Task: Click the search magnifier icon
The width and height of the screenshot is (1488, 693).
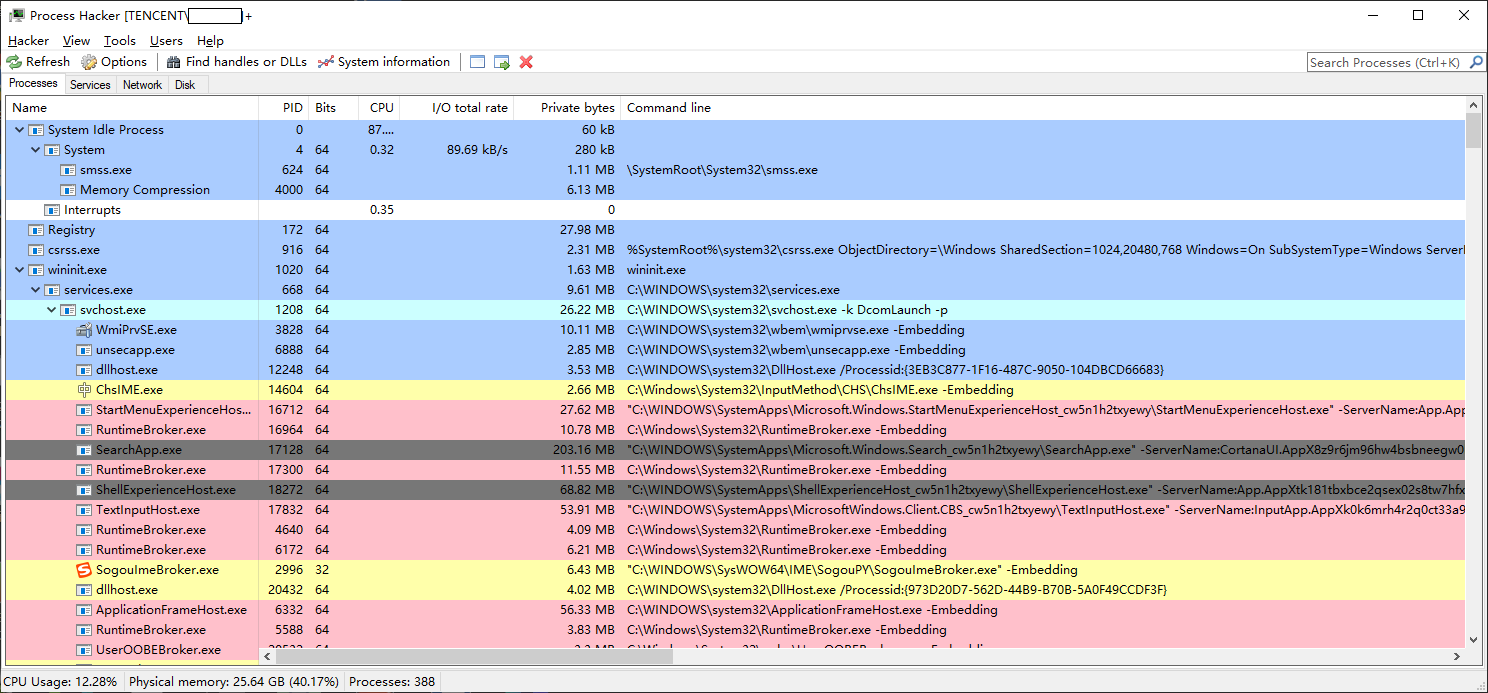Action: coord(1477,61)
